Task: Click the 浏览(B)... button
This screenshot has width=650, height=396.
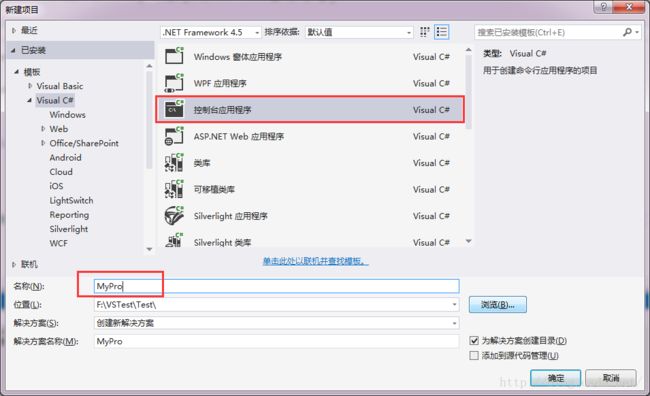Action: (x=498, y=305)
